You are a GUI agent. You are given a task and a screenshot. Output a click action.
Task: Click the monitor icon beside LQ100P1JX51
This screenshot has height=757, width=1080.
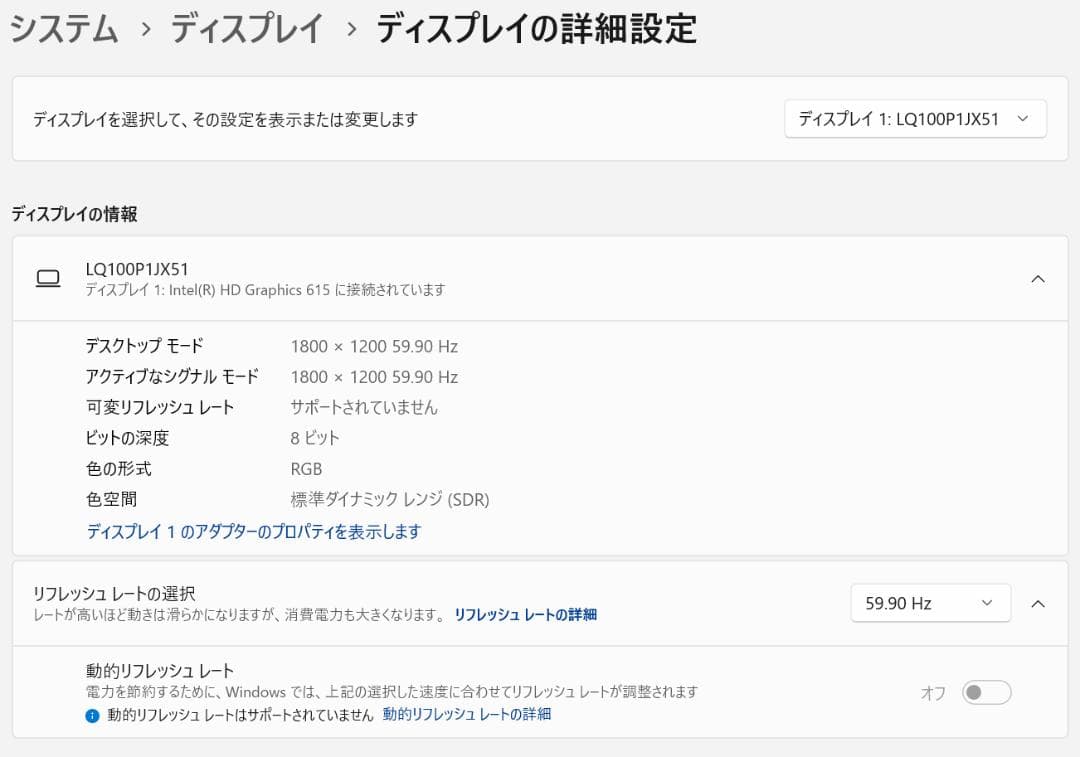pyautogui.click(x=48, y=278)
